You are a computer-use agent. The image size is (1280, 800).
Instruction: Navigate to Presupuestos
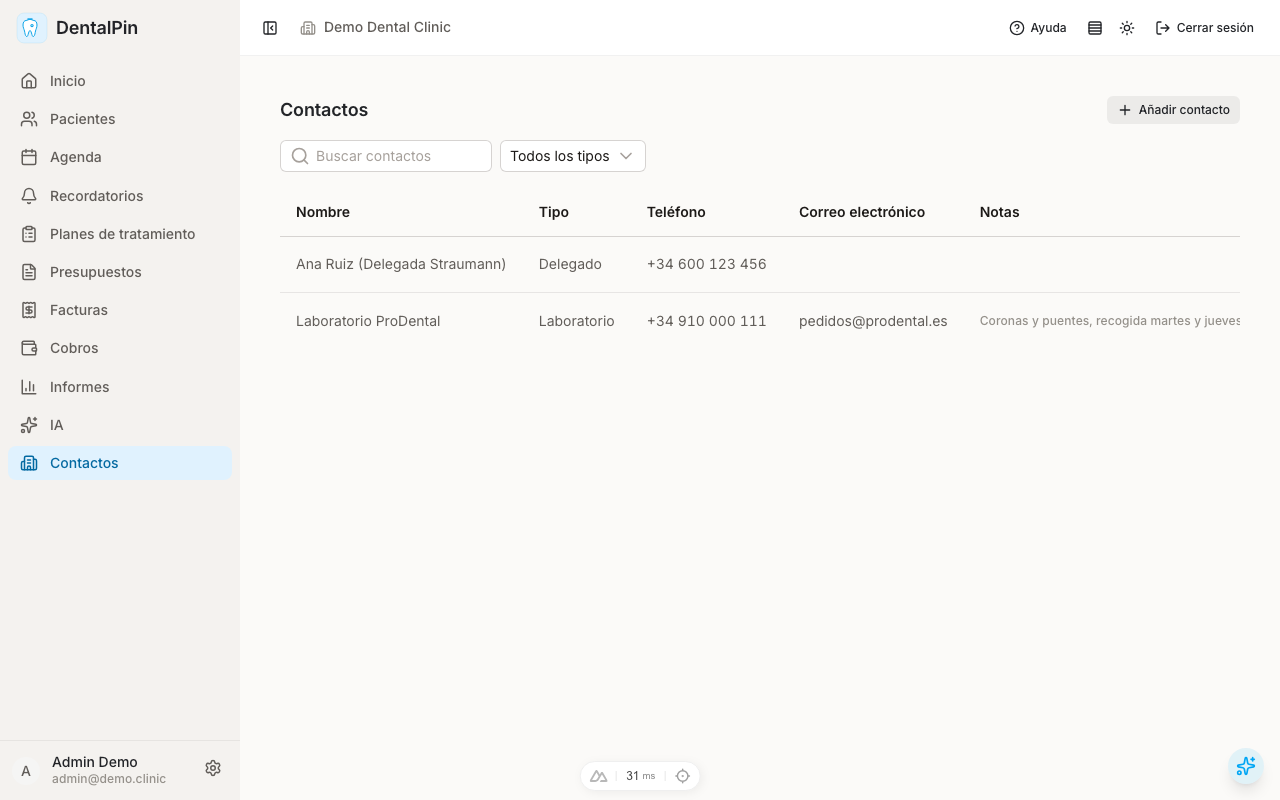(120, 272)
